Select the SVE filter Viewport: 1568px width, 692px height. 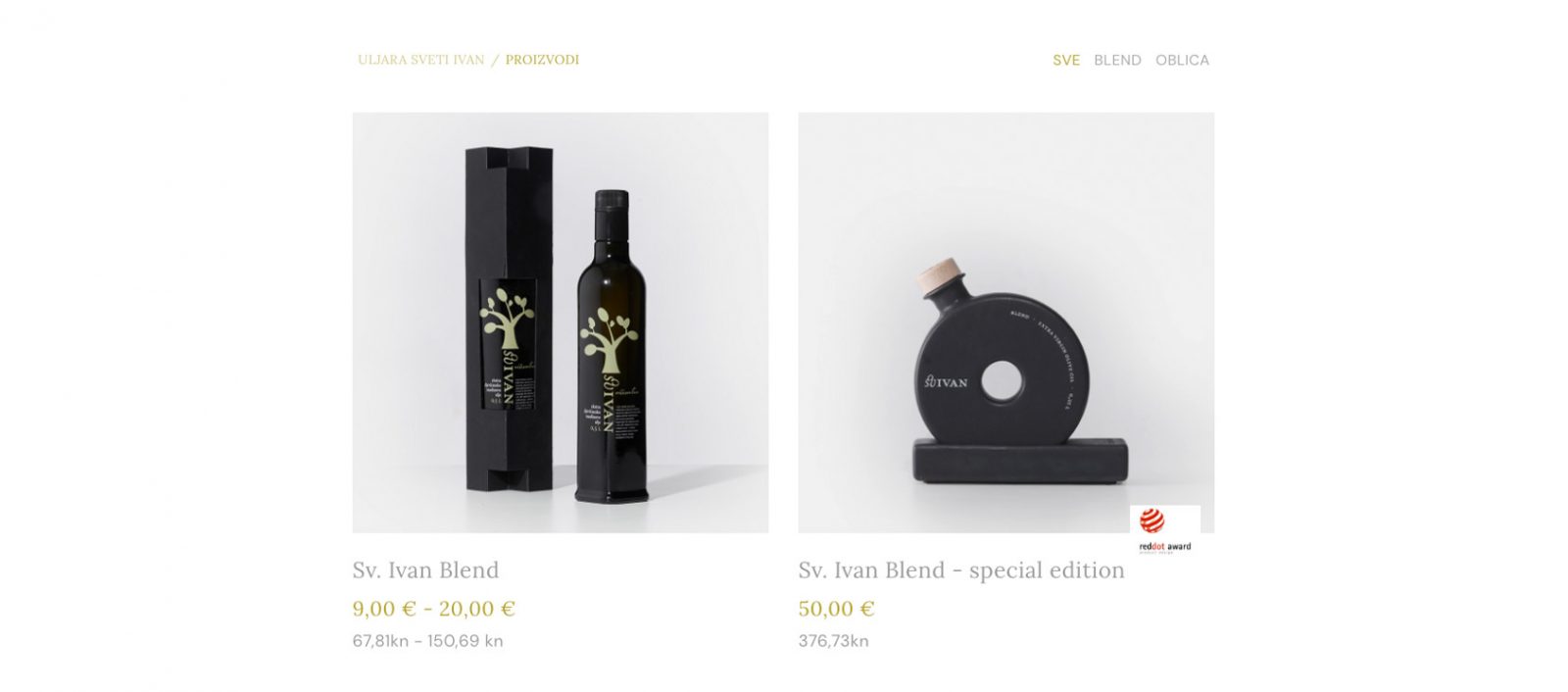[x=1066, y=60]
